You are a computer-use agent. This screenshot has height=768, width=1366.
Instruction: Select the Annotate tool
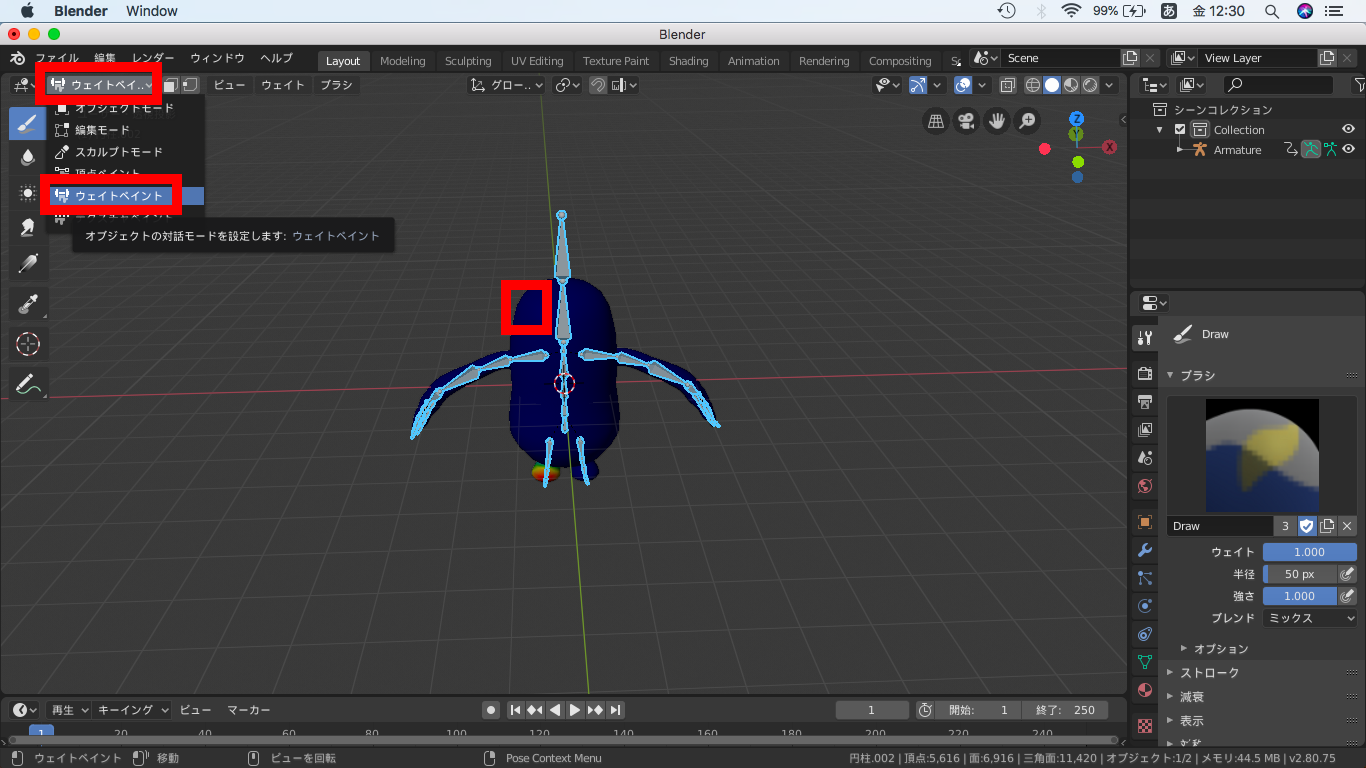27,384
